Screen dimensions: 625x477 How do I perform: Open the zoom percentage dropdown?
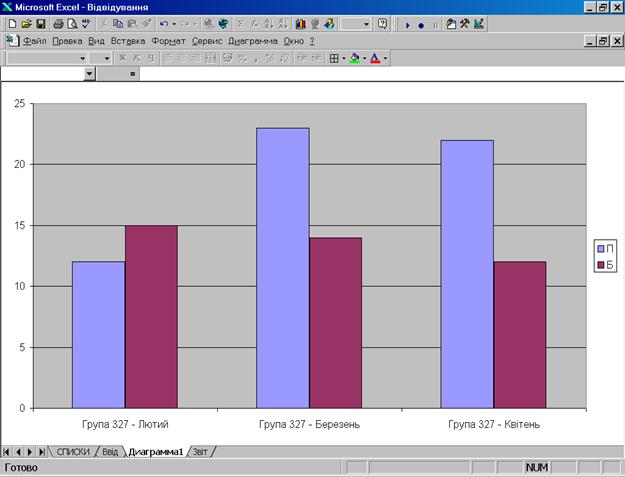point(366,23)
